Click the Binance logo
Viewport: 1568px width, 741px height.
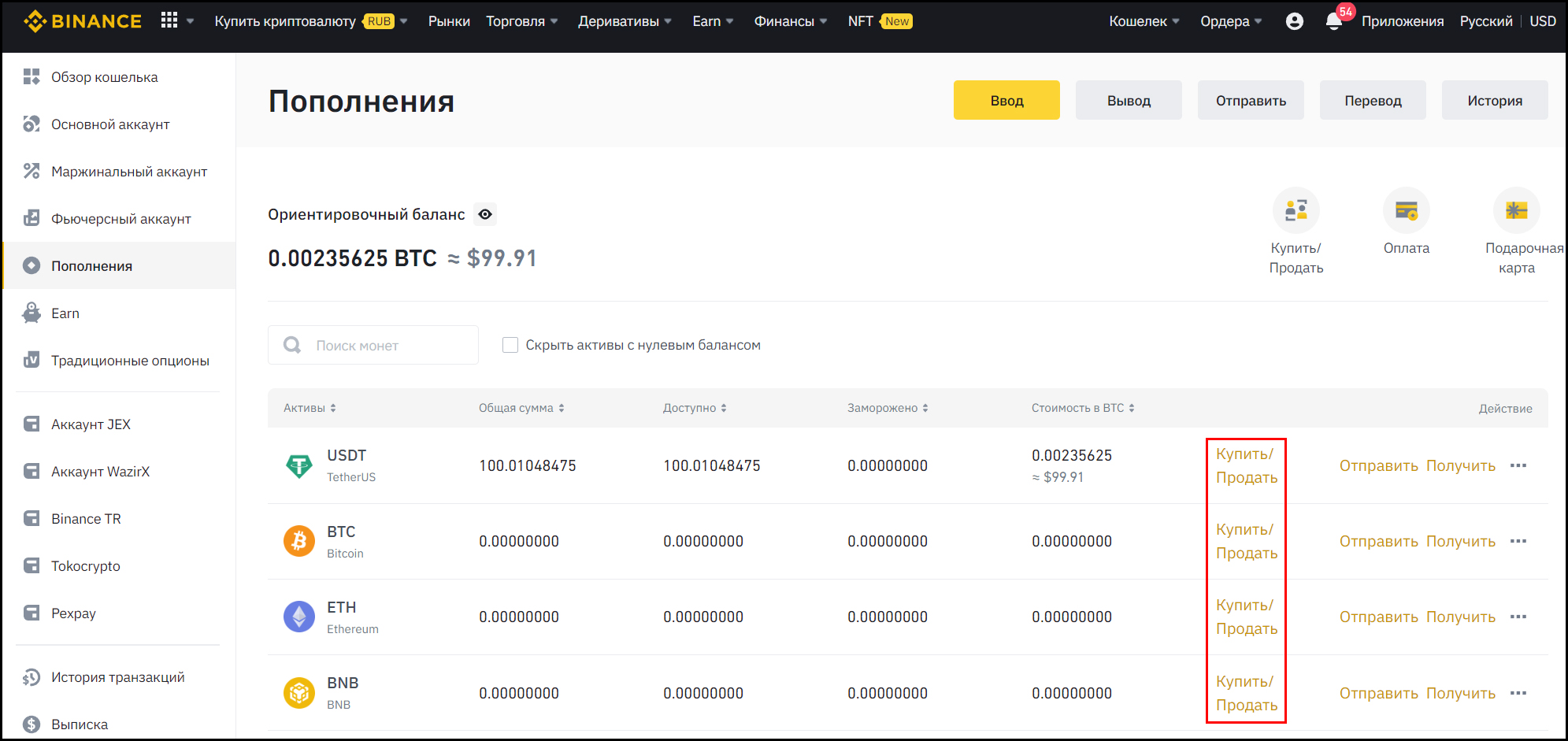click(x=82, y=21)
